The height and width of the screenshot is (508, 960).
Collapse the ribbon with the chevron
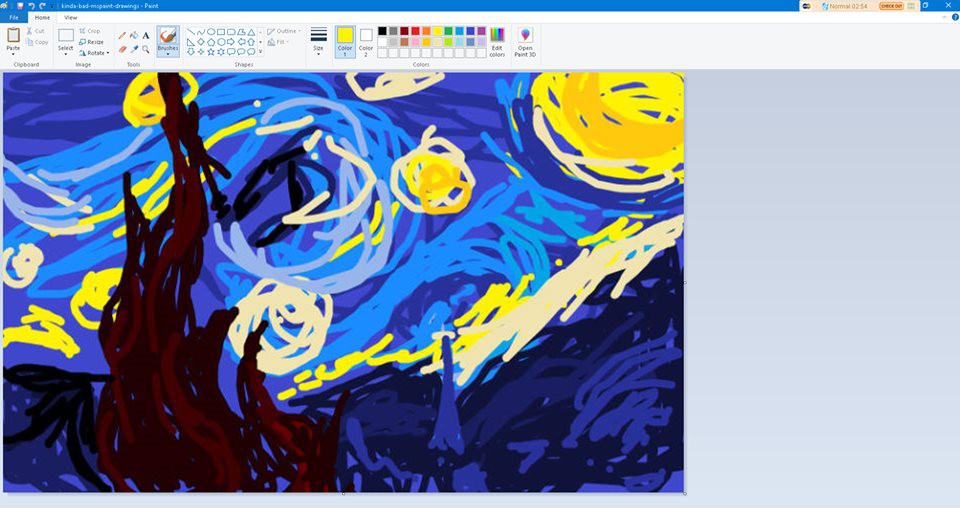click(943, 17)
